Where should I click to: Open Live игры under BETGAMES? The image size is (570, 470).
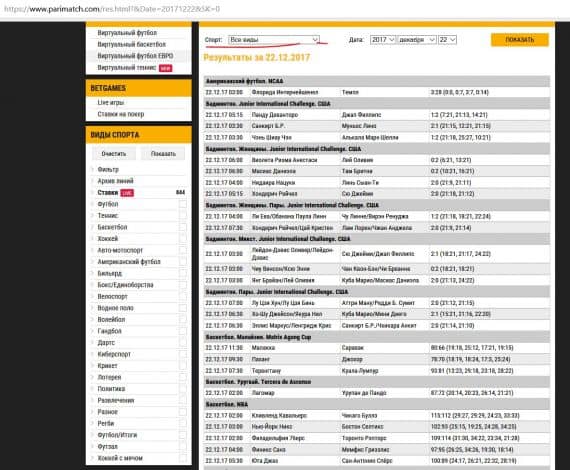click(111, 103)
